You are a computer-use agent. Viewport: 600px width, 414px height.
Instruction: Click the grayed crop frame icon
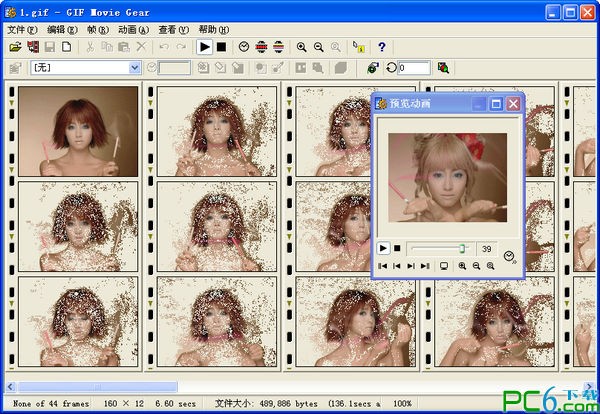coord(301,68)
